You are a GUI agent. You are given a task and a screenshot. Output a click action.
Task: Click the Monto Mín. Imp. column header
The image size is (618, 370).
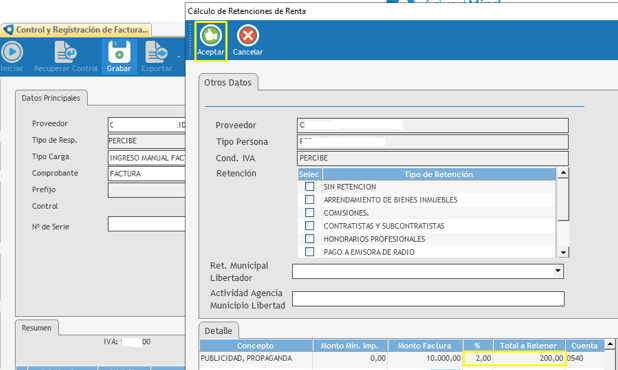(350, 346)
